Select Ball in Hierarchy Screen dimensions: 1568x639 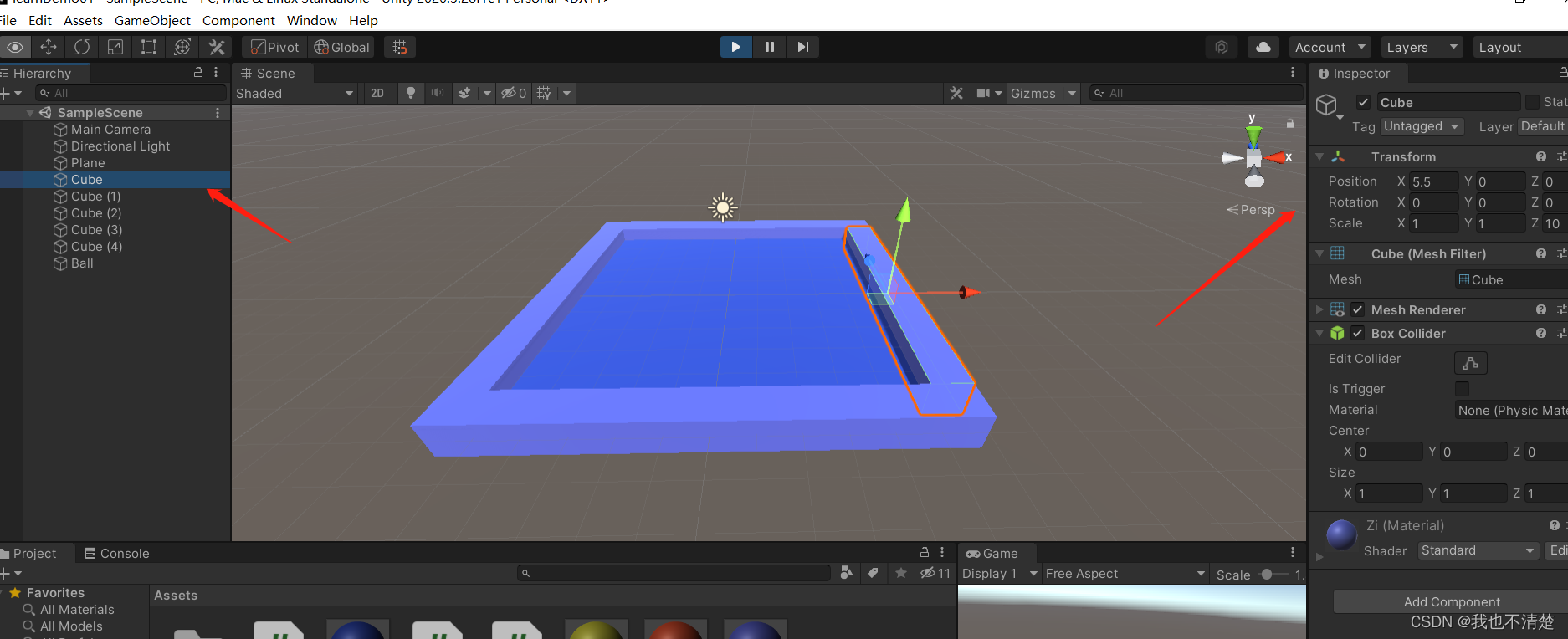pyautogui.click(x=82, y=263)
